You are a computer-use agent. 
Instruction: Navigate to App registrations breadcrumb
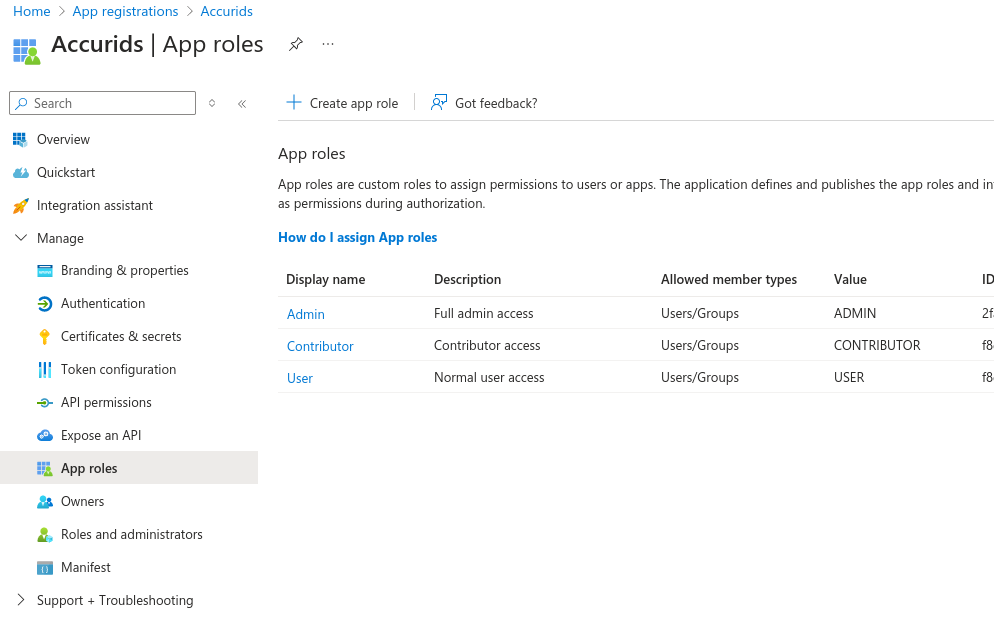click(x=125, y=11)
